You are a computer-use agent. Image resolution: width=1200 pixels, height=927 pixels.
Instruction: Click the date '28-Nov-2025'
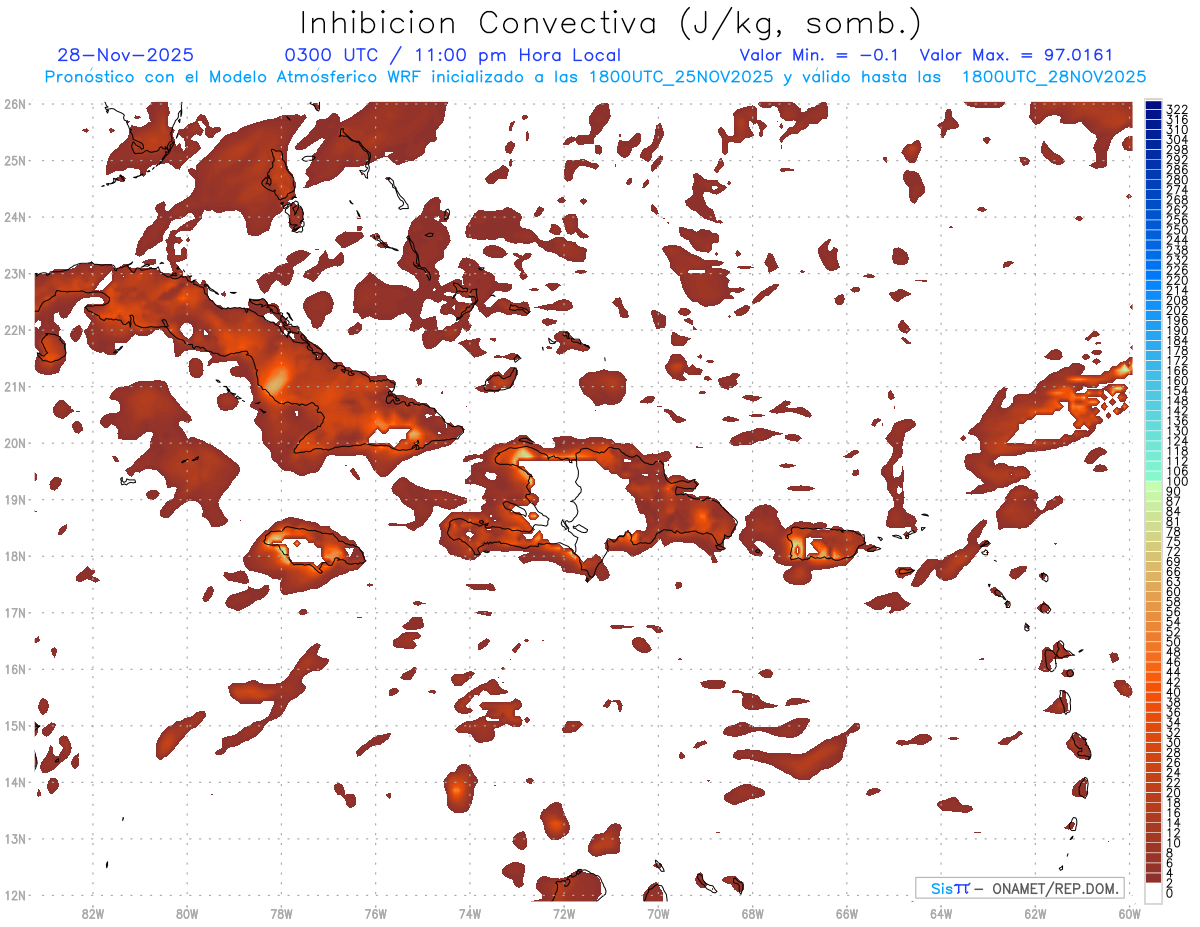tap(126, 56)
